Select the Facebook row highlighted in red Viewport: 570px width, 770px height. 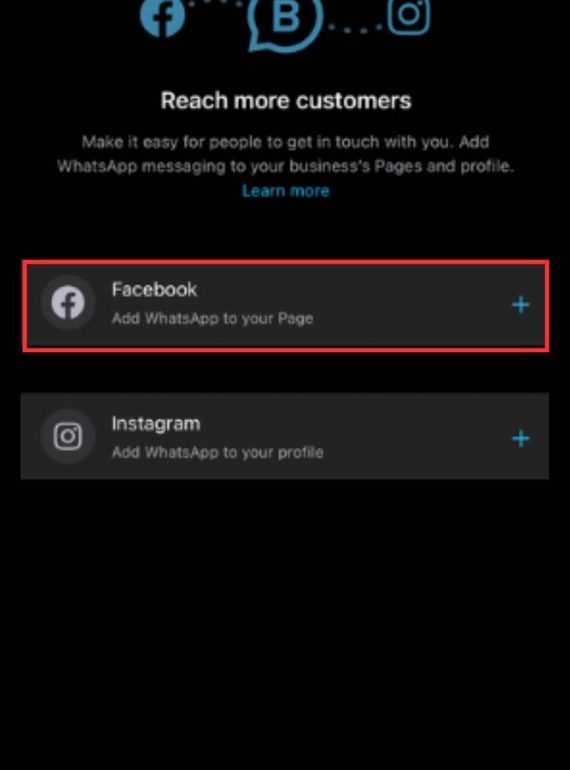pos(286,306)
